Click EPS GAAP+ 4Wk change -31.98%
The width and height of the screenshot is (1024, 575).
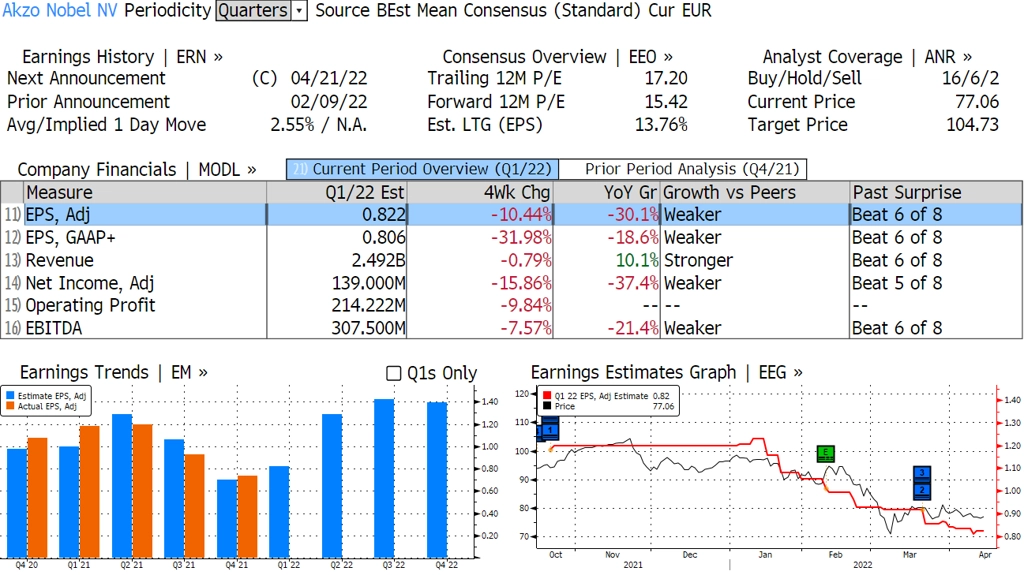point(521,237)
